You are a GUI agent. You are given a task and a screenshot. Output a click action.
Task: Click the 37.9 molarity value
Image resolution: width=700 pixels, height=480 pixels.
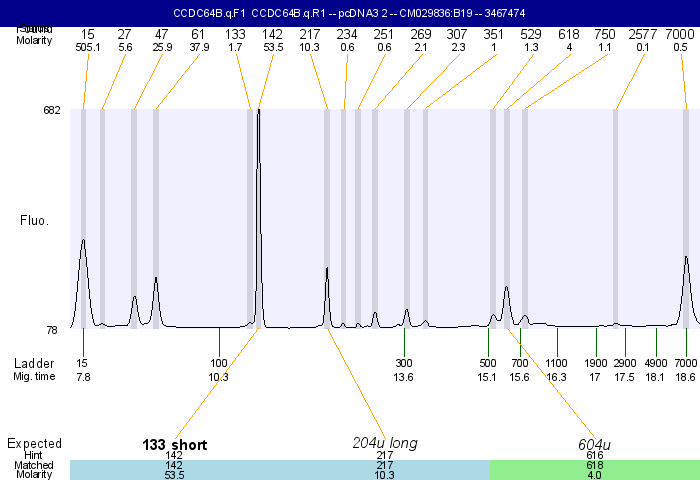(x=198, y=47)
